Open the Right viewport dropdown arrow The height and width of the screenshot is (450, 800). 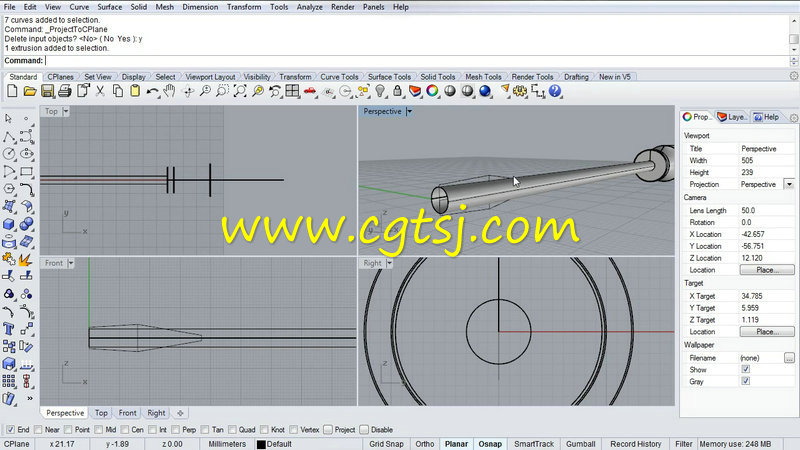pos(389,263)
